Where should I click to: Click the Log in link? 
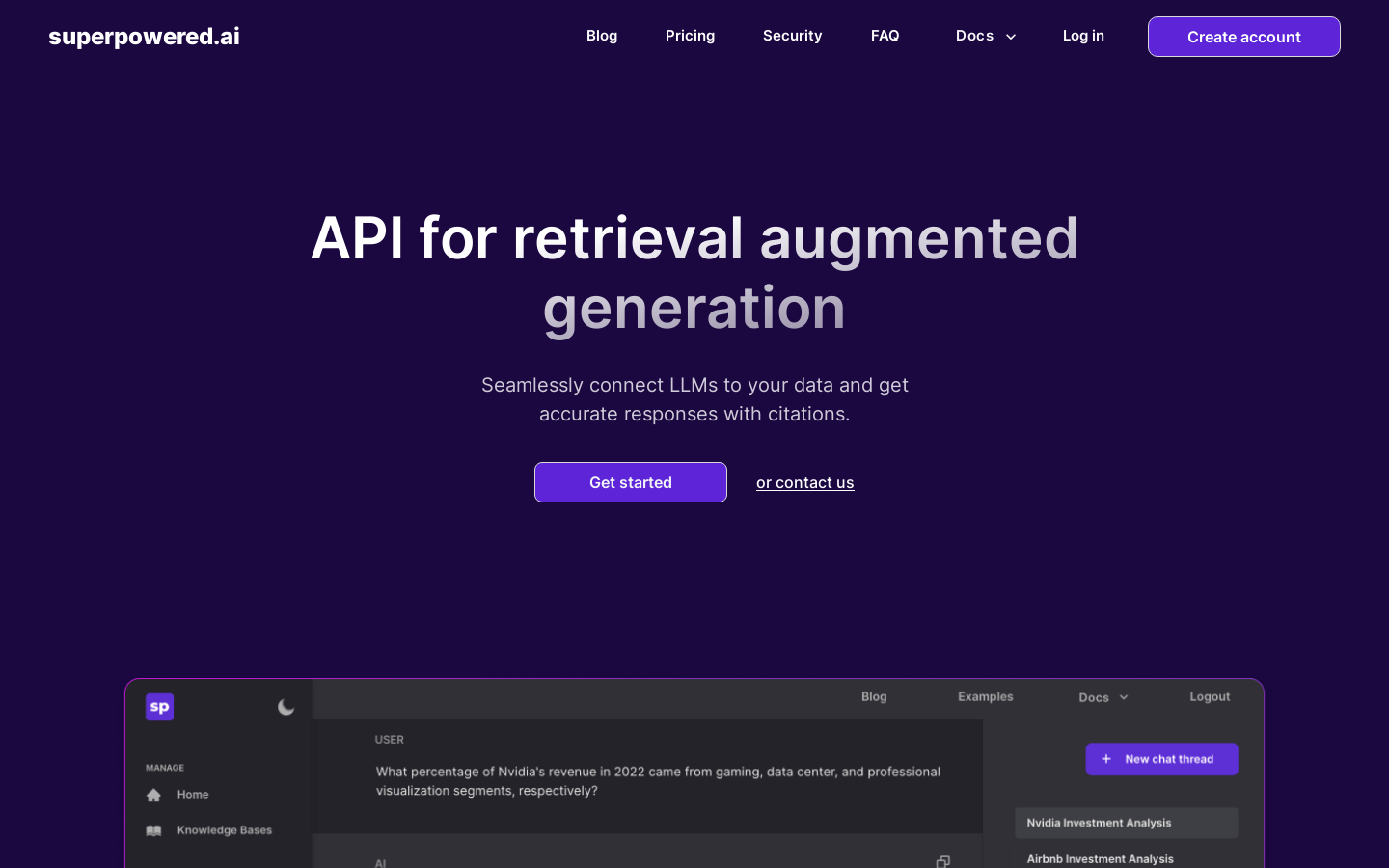click(1083, 36)
